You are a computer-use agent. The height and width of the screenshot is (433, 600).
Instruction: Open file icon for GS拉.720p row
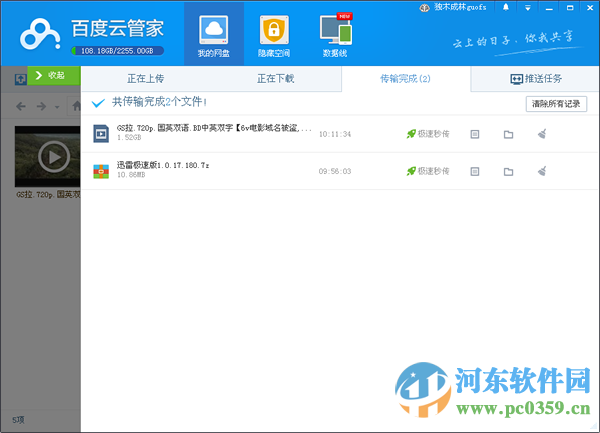click(474, 134)
